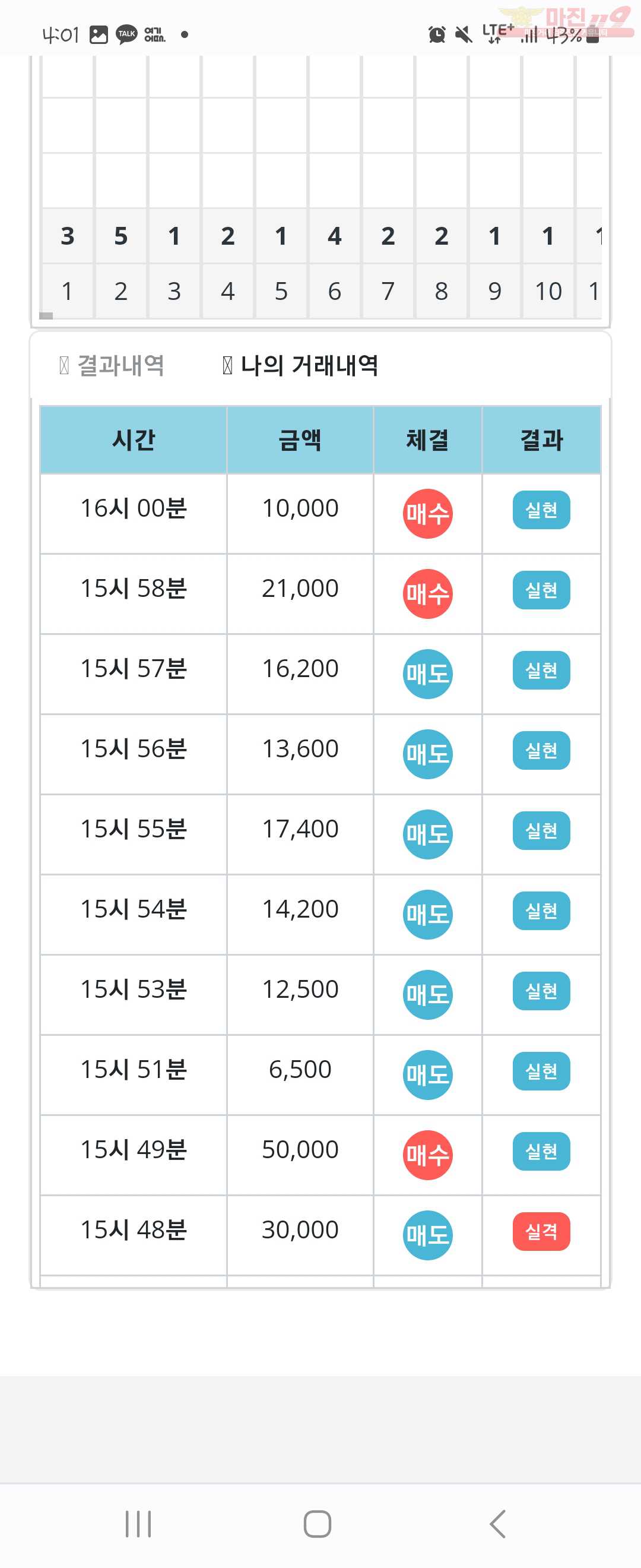Tap the Android home button
The width and height of the screenshot is (641, 1568).
318,1523
